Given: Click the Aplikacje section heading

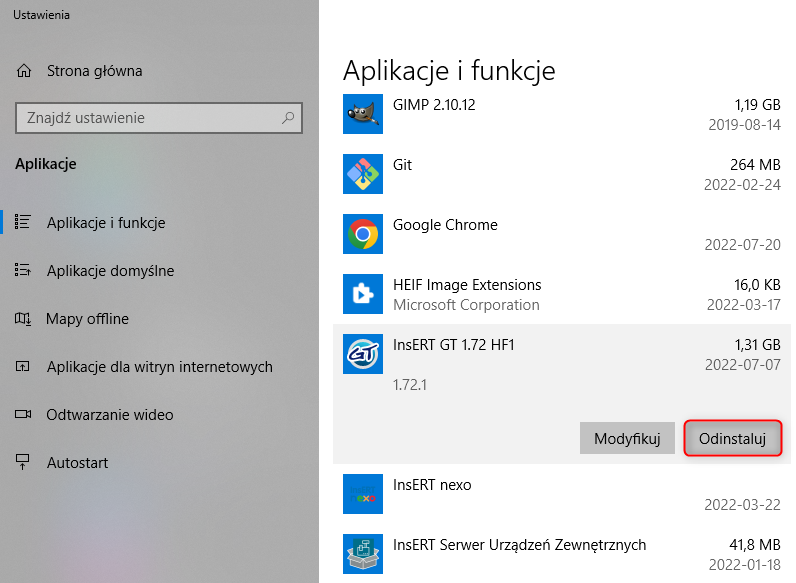Looking at the screenshot, I should coord(46,164).
